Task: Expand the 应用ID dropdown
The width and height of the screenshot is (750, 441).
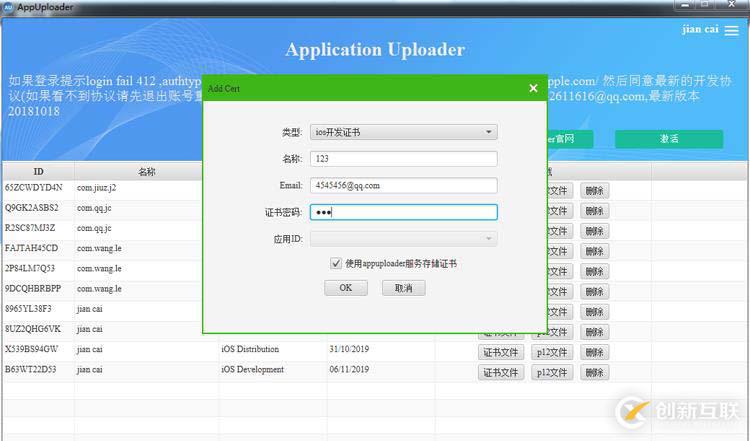Action: click(404, 239)
